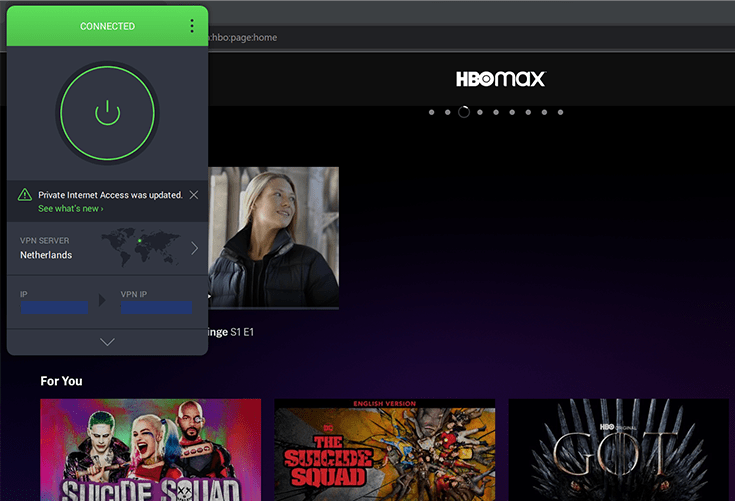The height and width of the screenshot is (501, 735).
Task: Click the world map with server dot
Action: coord(141,247)
